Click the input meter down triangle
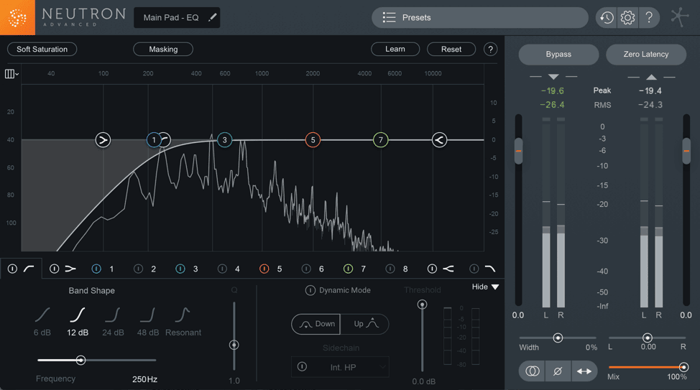The height and width of the screenshot is (390, 700). 553,77
